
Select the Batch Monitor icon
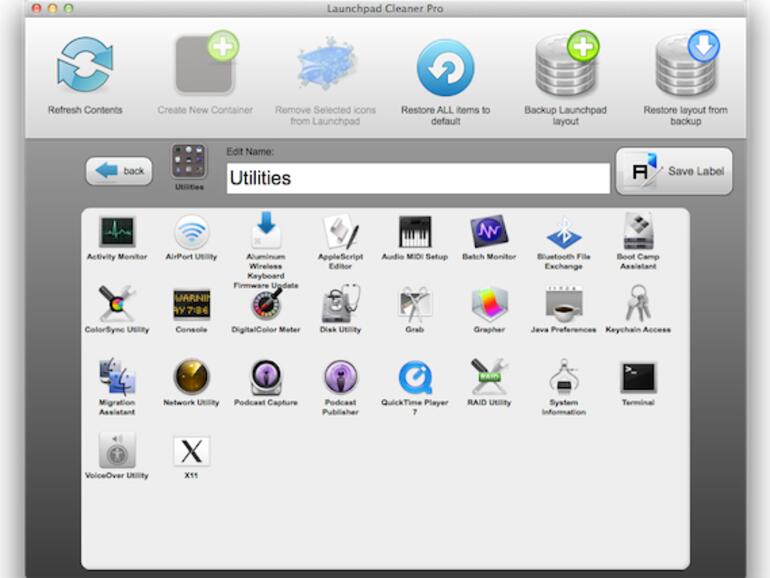(489, 232)
